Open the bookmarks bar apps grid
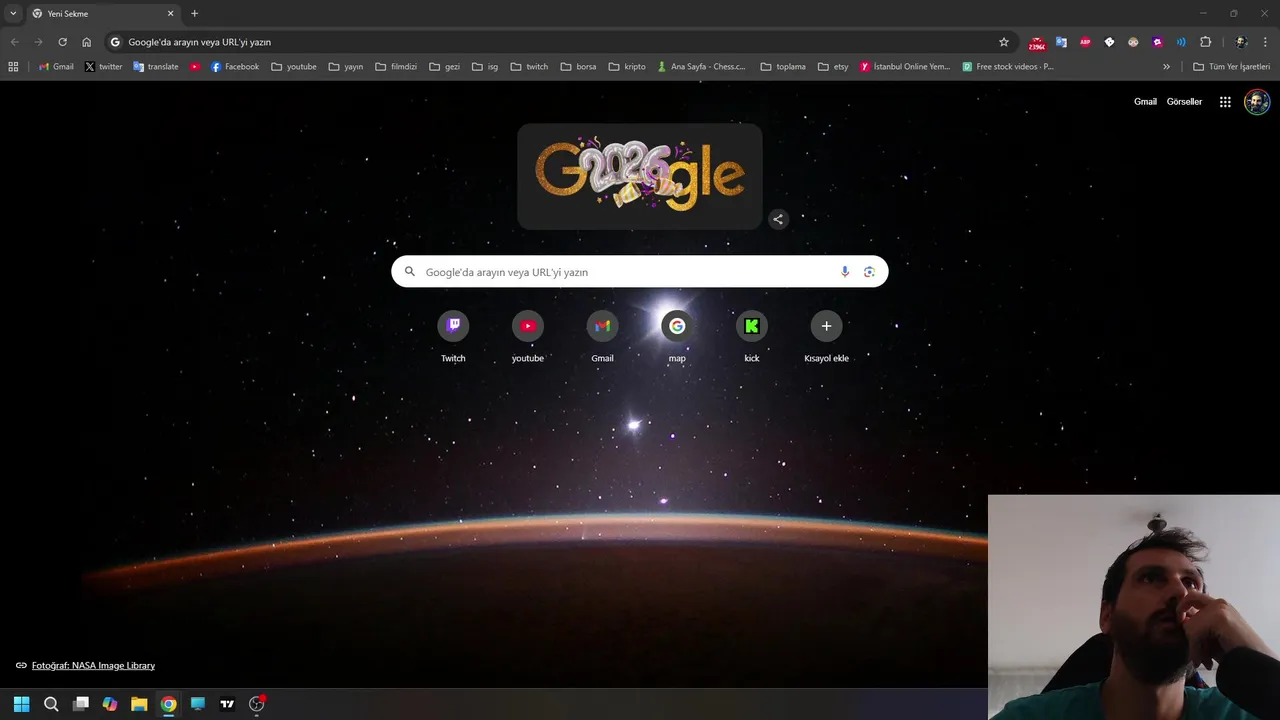This screenshot has width=1280, height=720. tap(13, 67)
